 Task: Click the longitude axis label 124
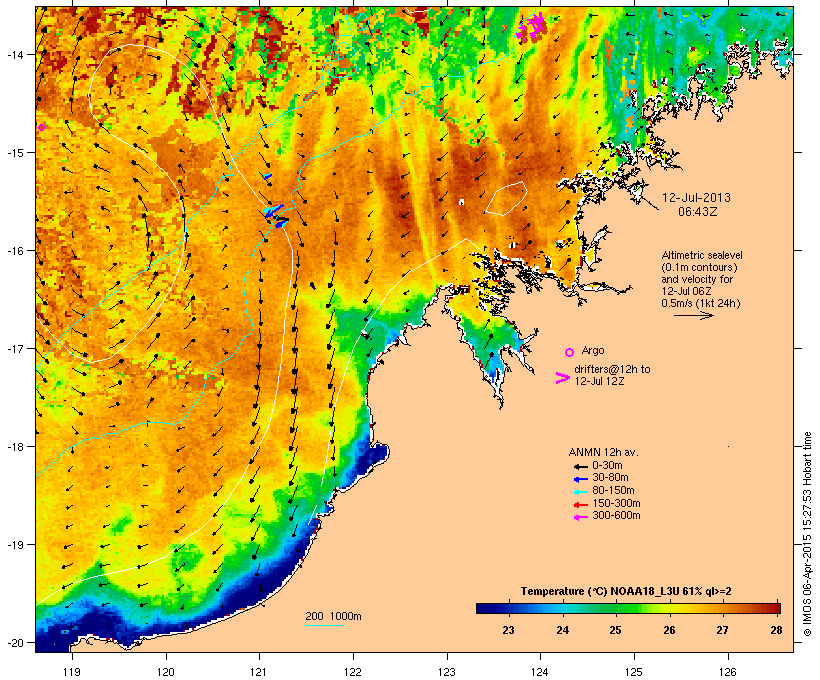[x=540, y=672]
